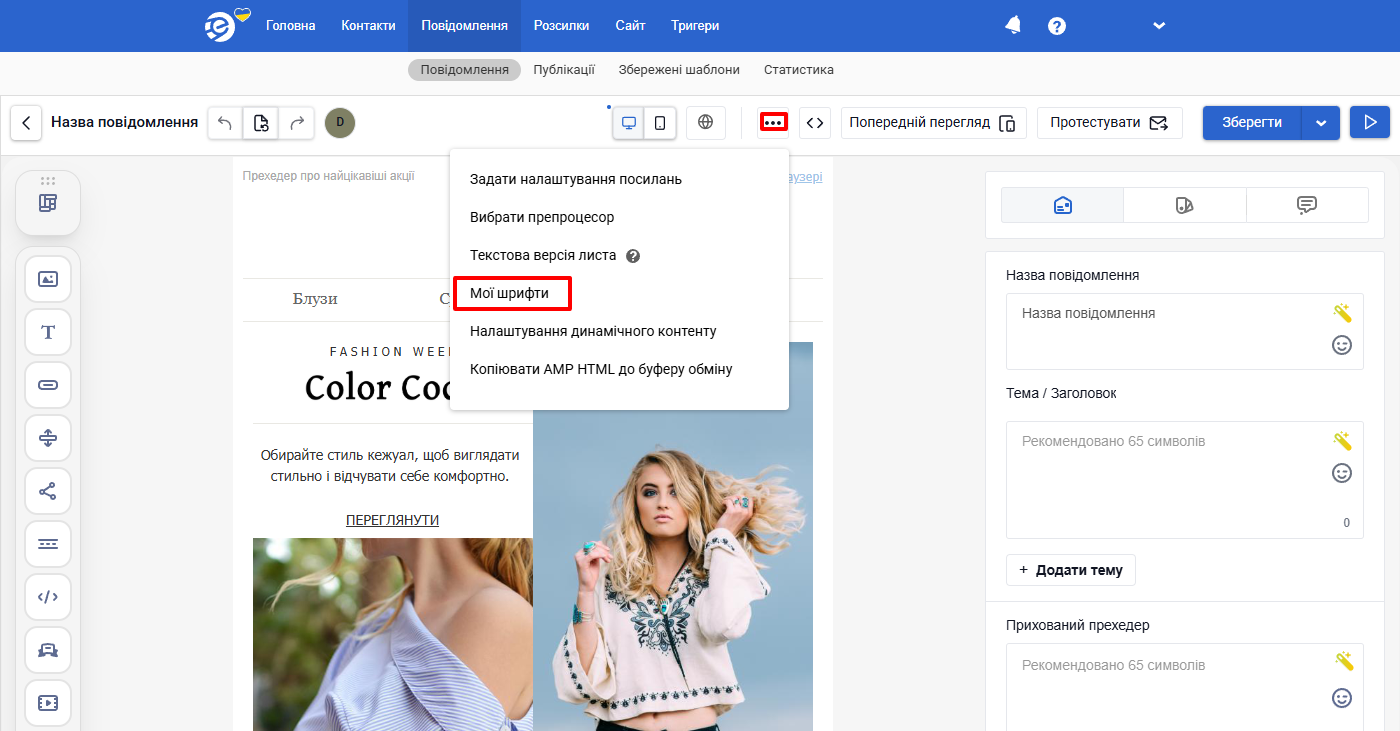Click the Назва повідомлення input field
This screenshot has height=731, width=1400.
point(1185,331)
